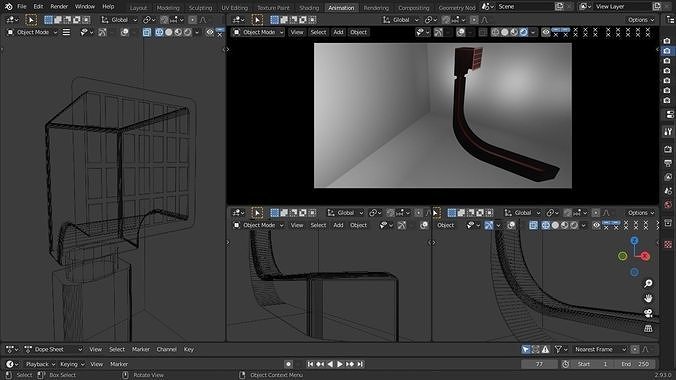Toggle X-ray in the left viewport
The width and height of the screenshot is (676, 380).
click(x=147, y=32)
